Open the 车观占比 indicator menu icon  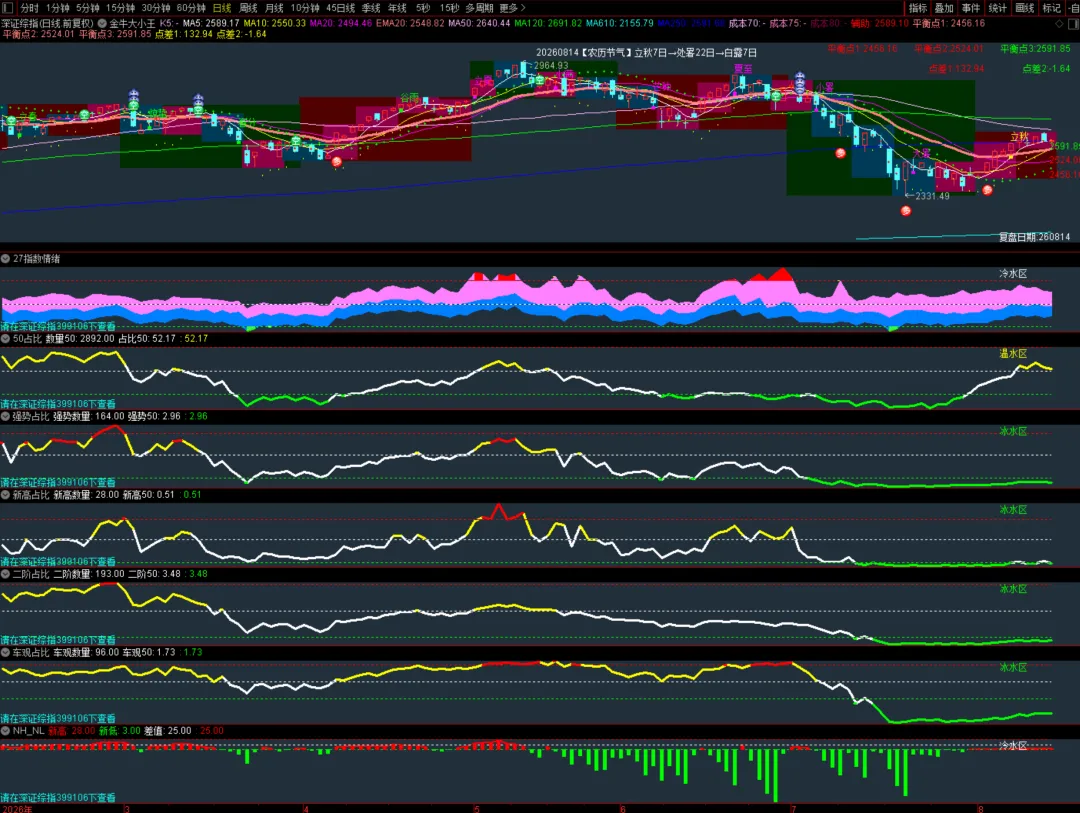pyautogui.click(x=6, y=652)
